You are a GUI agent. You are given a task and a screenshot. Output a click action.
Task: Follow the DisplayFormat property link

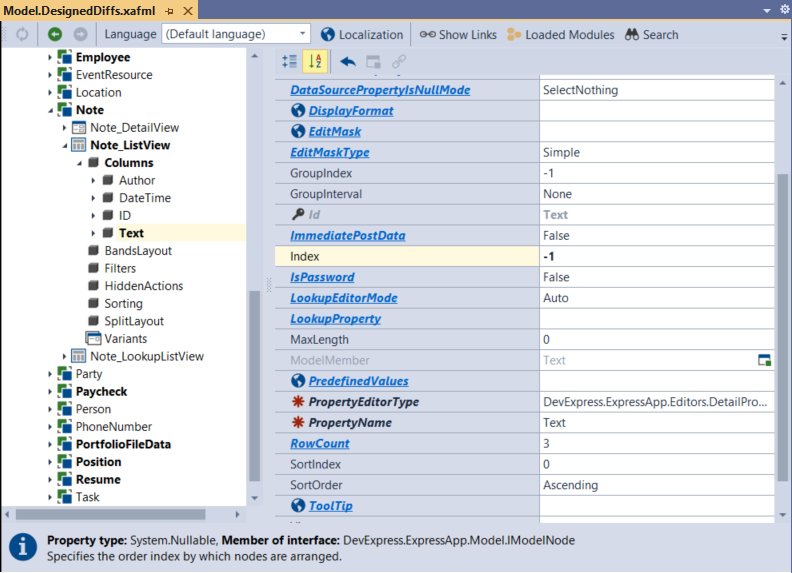click(351, 111)
